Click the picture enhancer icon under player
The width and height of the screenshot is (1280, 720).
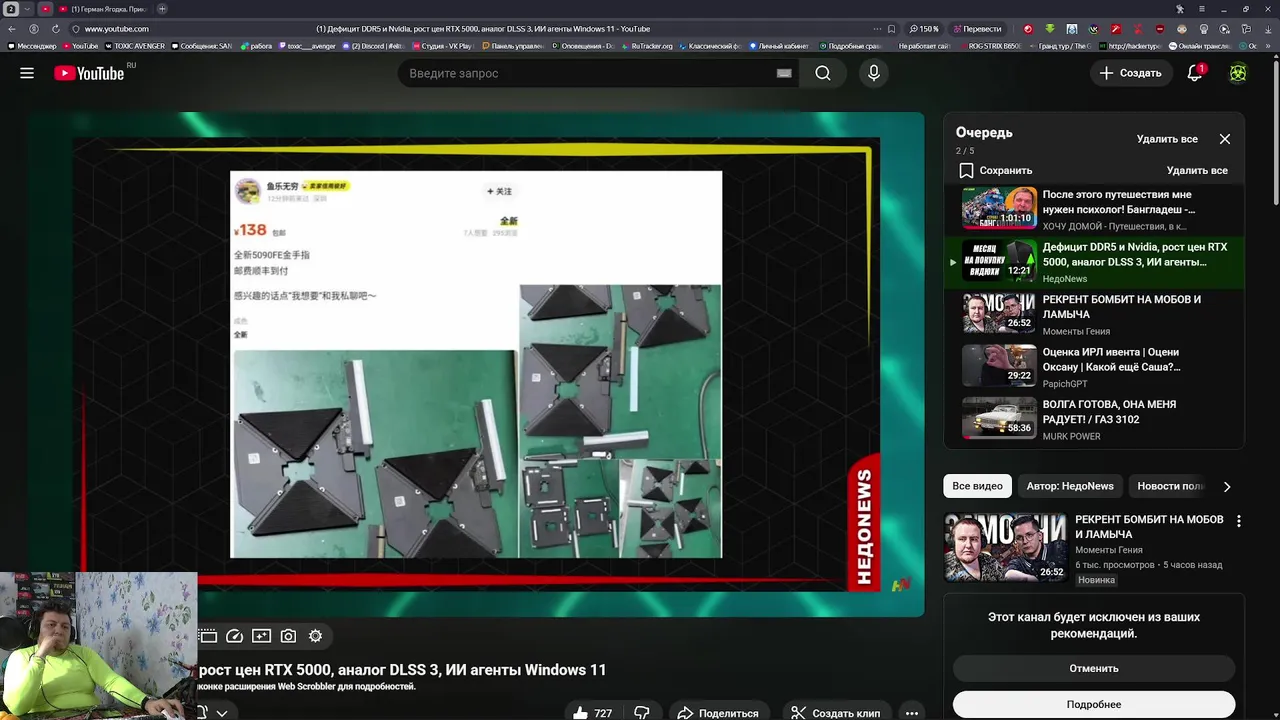pyautogui.click(x=261, y=636)
